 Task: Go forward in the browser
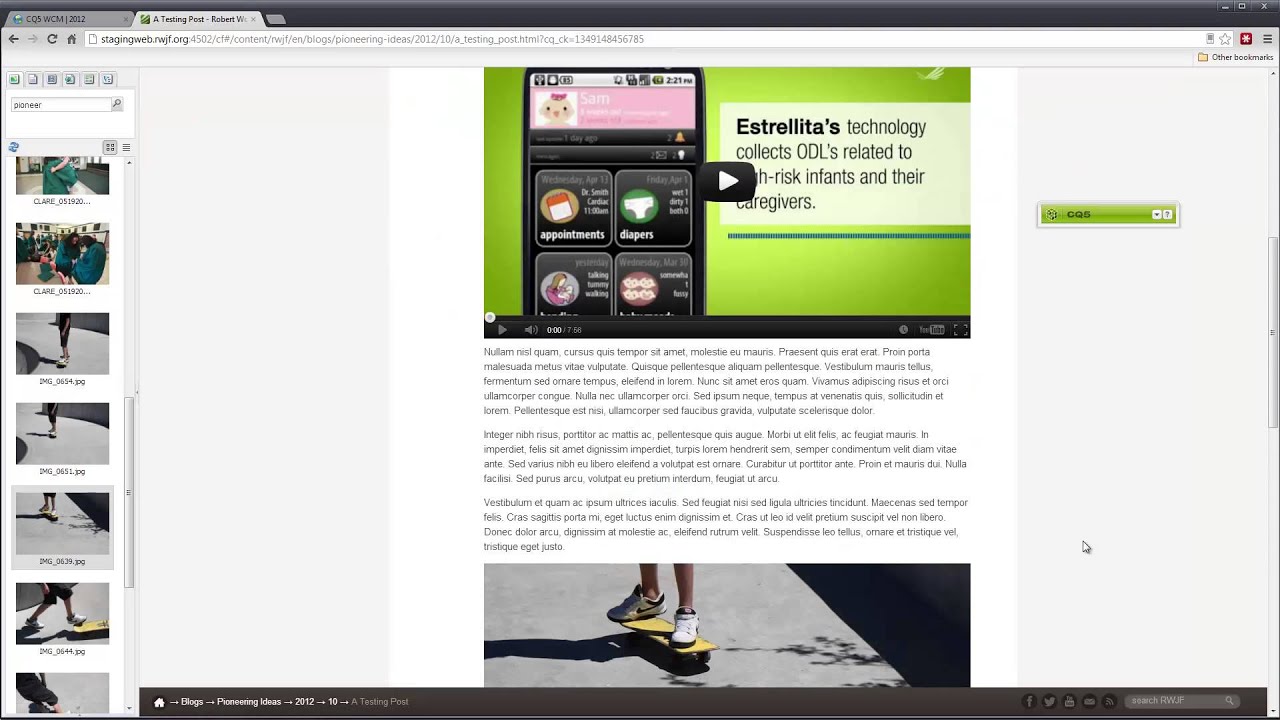33,39
